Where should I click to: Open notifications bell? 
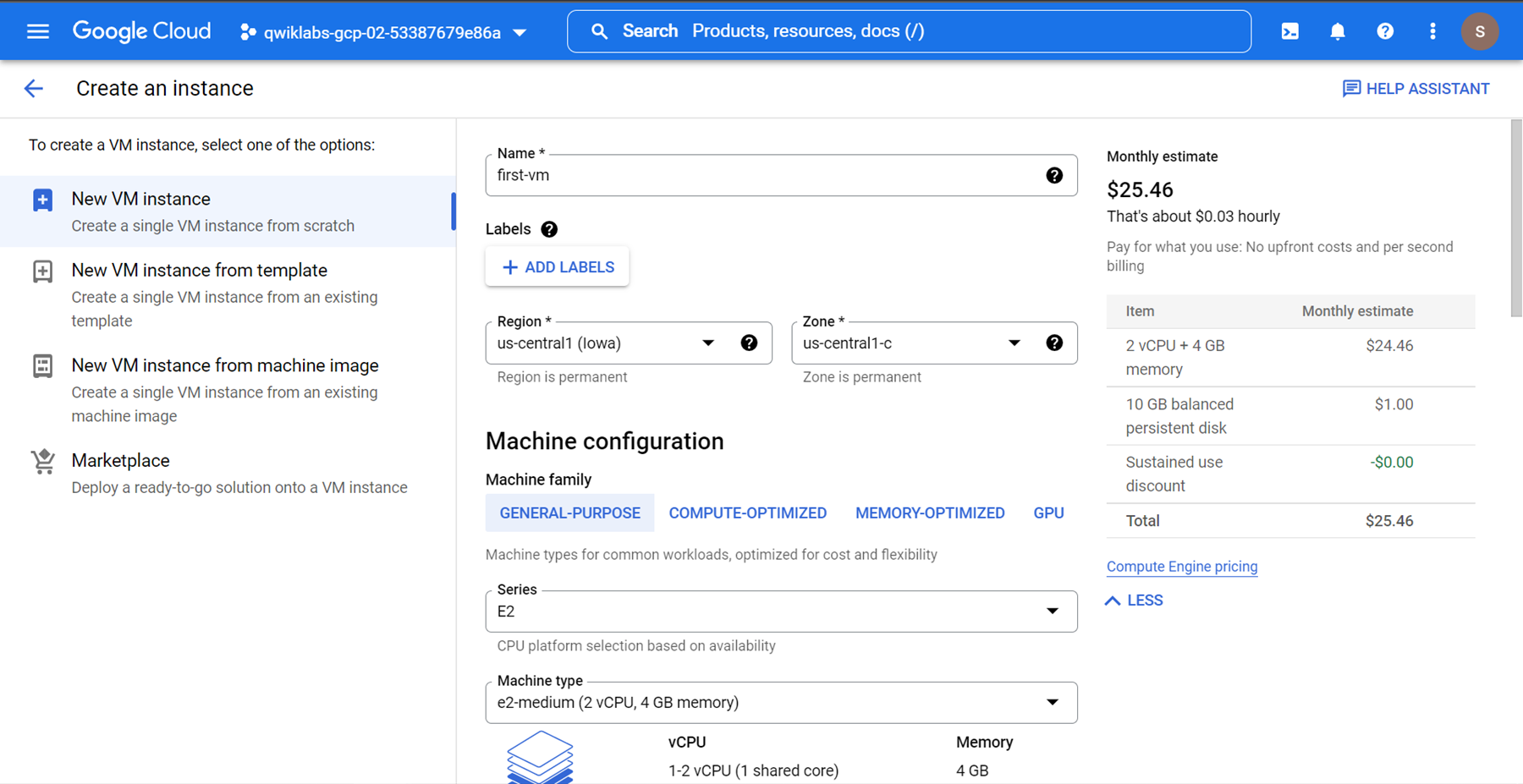pos(1338,31)
